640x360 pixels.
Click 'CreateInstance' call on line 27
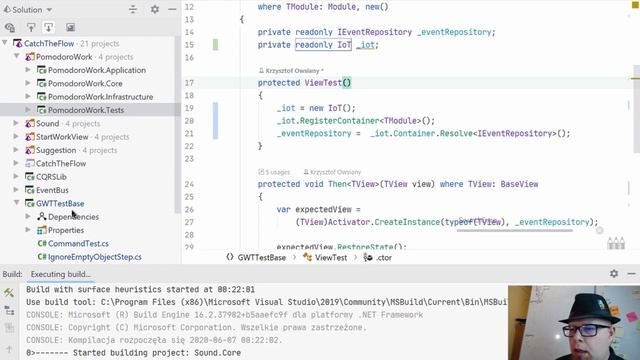click(x=407, y=222)
